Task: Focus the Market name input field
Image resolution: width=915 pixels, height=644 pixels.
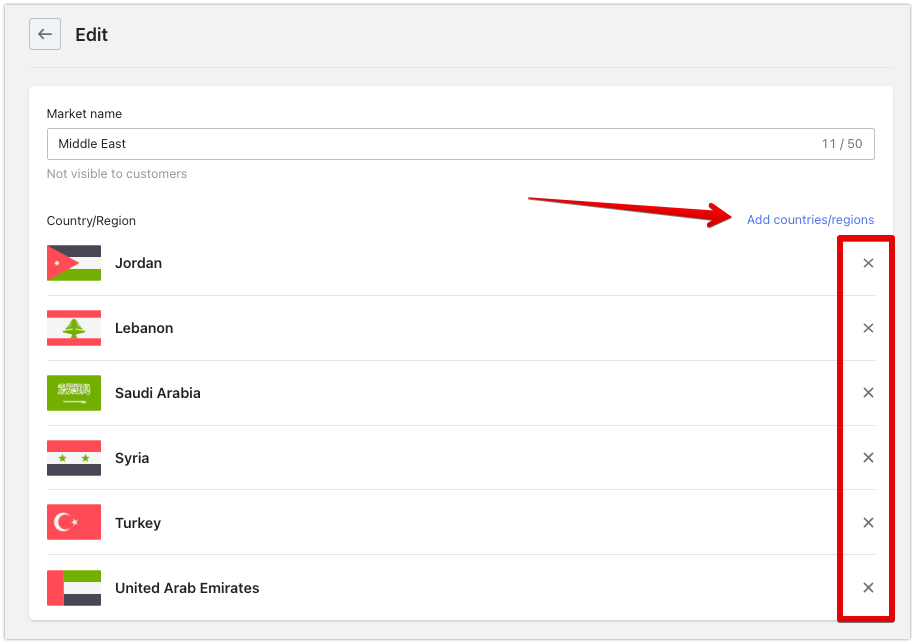Action: pyautogui.click(x=460, y=144)
